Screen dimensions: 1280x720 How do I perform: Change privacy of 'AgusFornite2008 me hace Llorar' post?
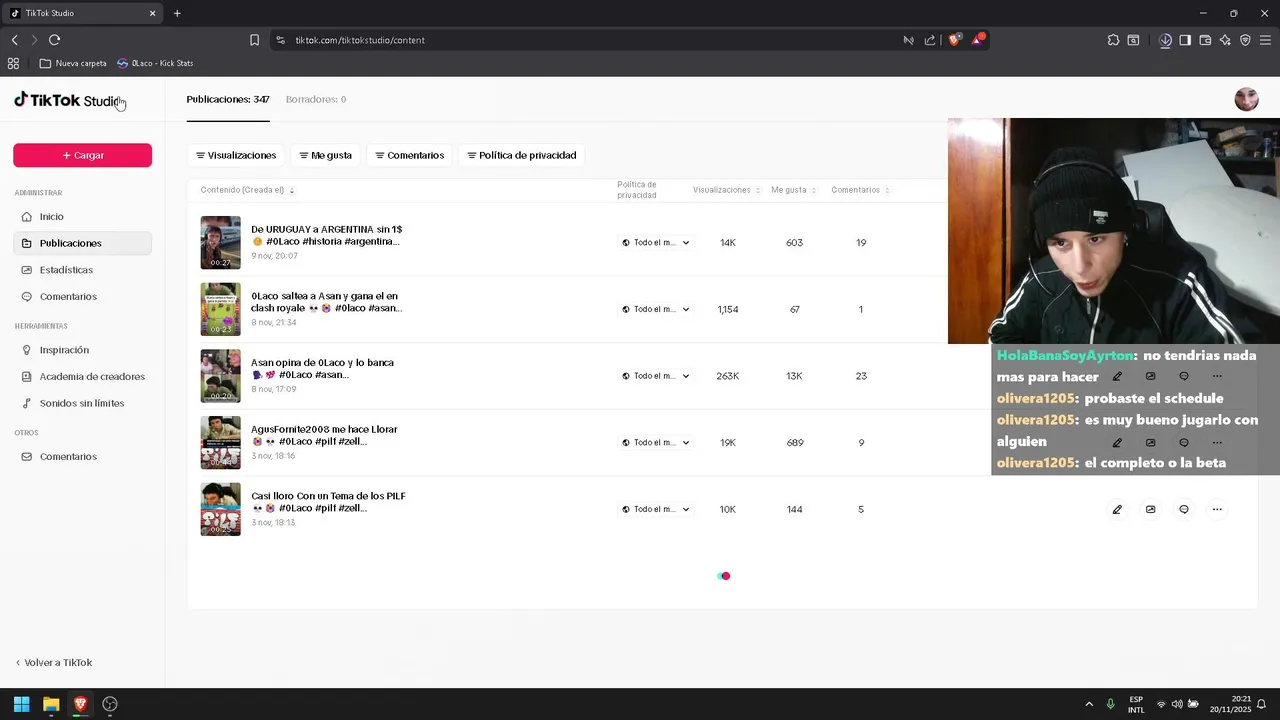click(655, 442)
